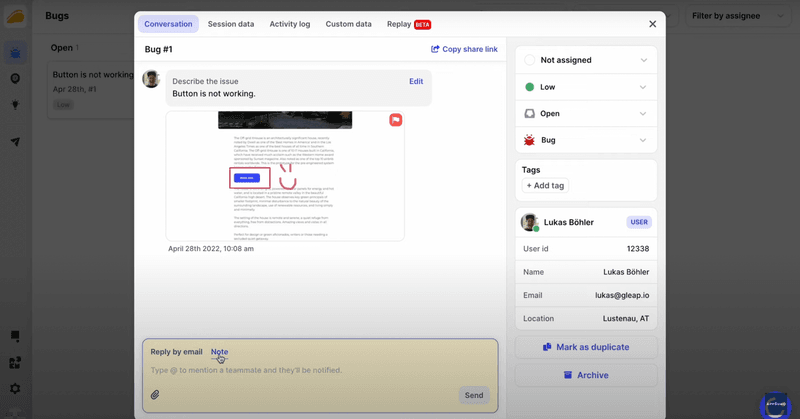Image resolution: width=800 pixels, height=419 pixels.
Task: Switch to the Session data tab
Action: pos(231,24)
